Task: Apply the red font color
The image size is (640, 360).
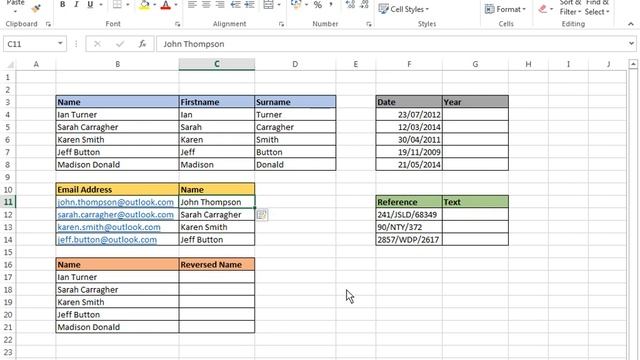Action: (x=166, y=5)
